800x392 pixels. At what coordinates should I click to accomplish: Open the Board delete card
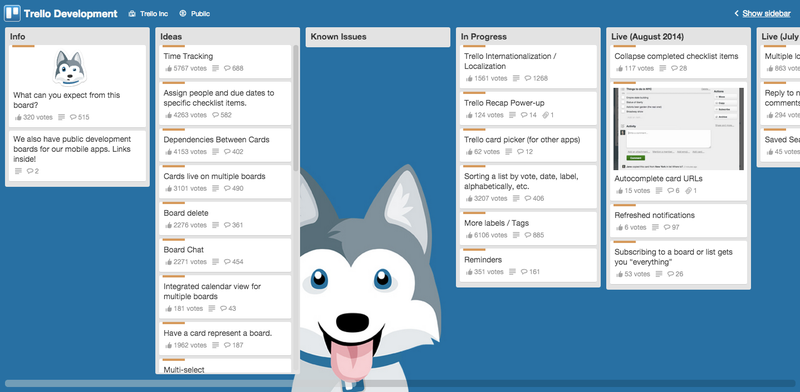(x=225, y=218)
